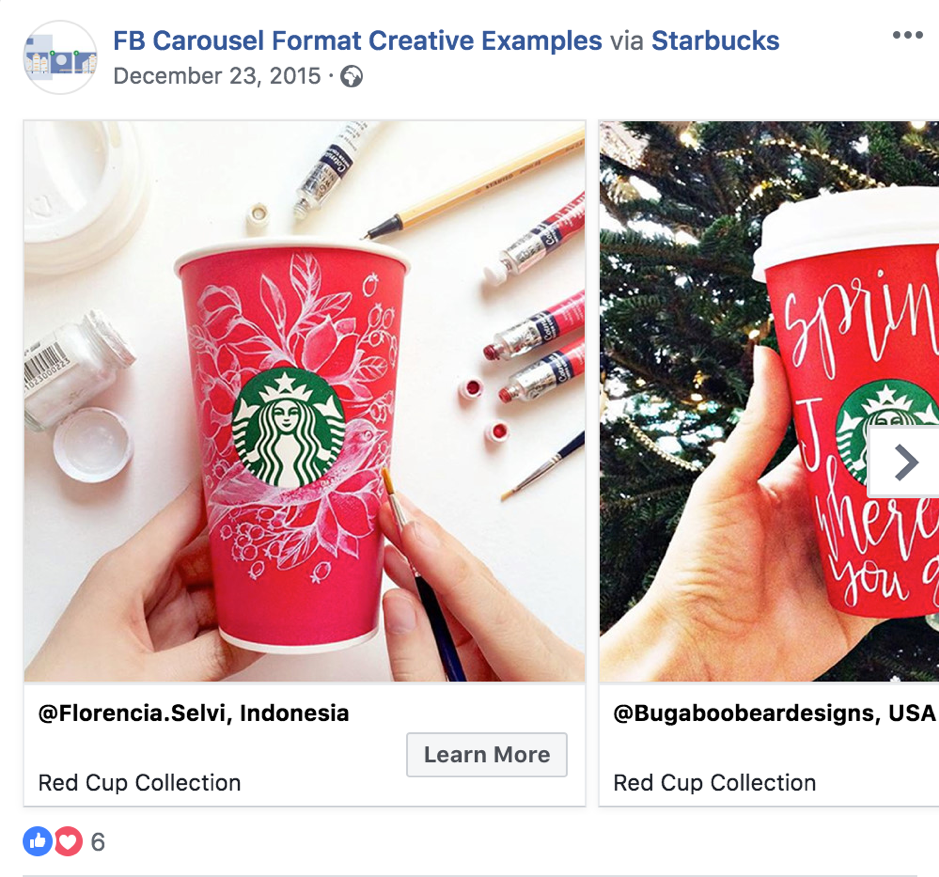Click the blue Like reaction icon
Image resolution: width=939 pixels, height=877 pixels.
pyautogui.click(x=37, y=842)
